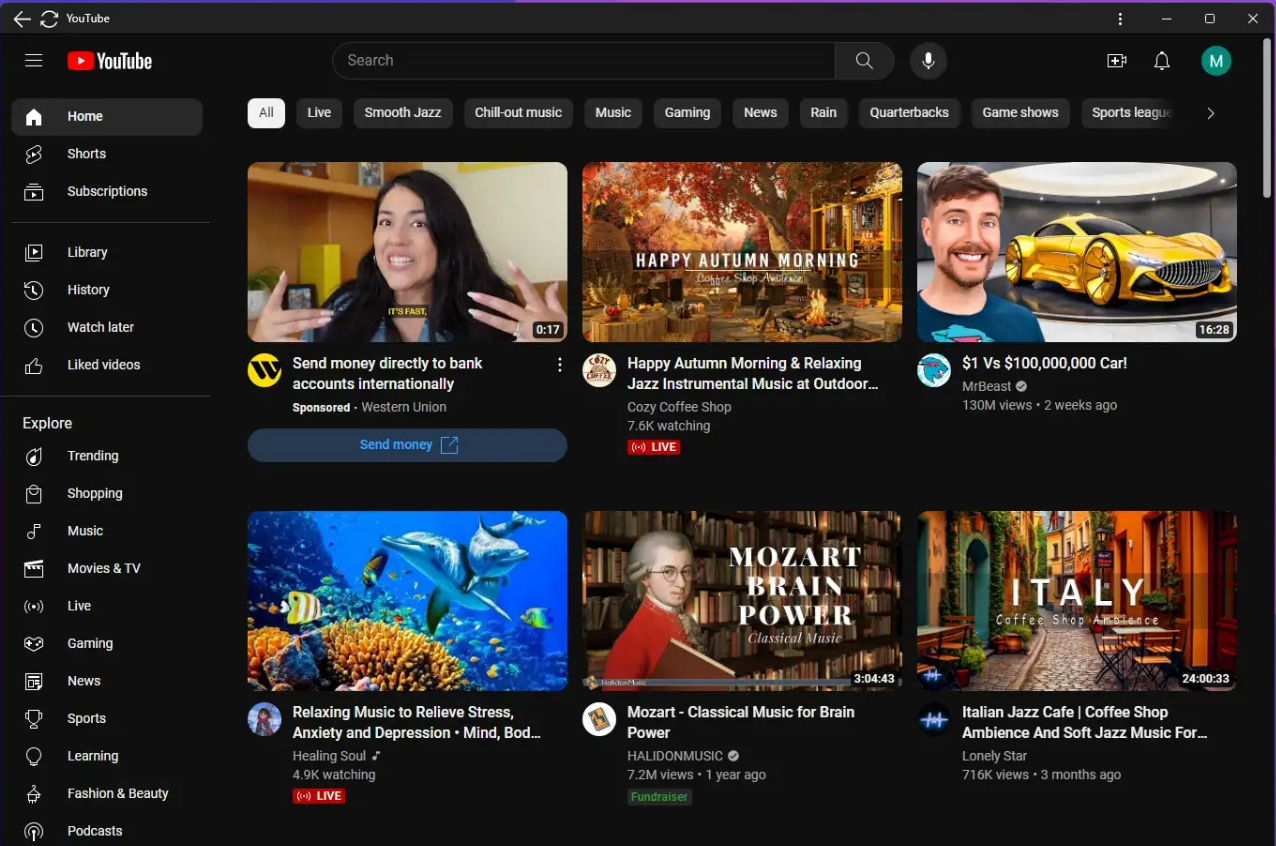Open Shopping under Explore
This screenshot has width=1276, height=846.
107,493
